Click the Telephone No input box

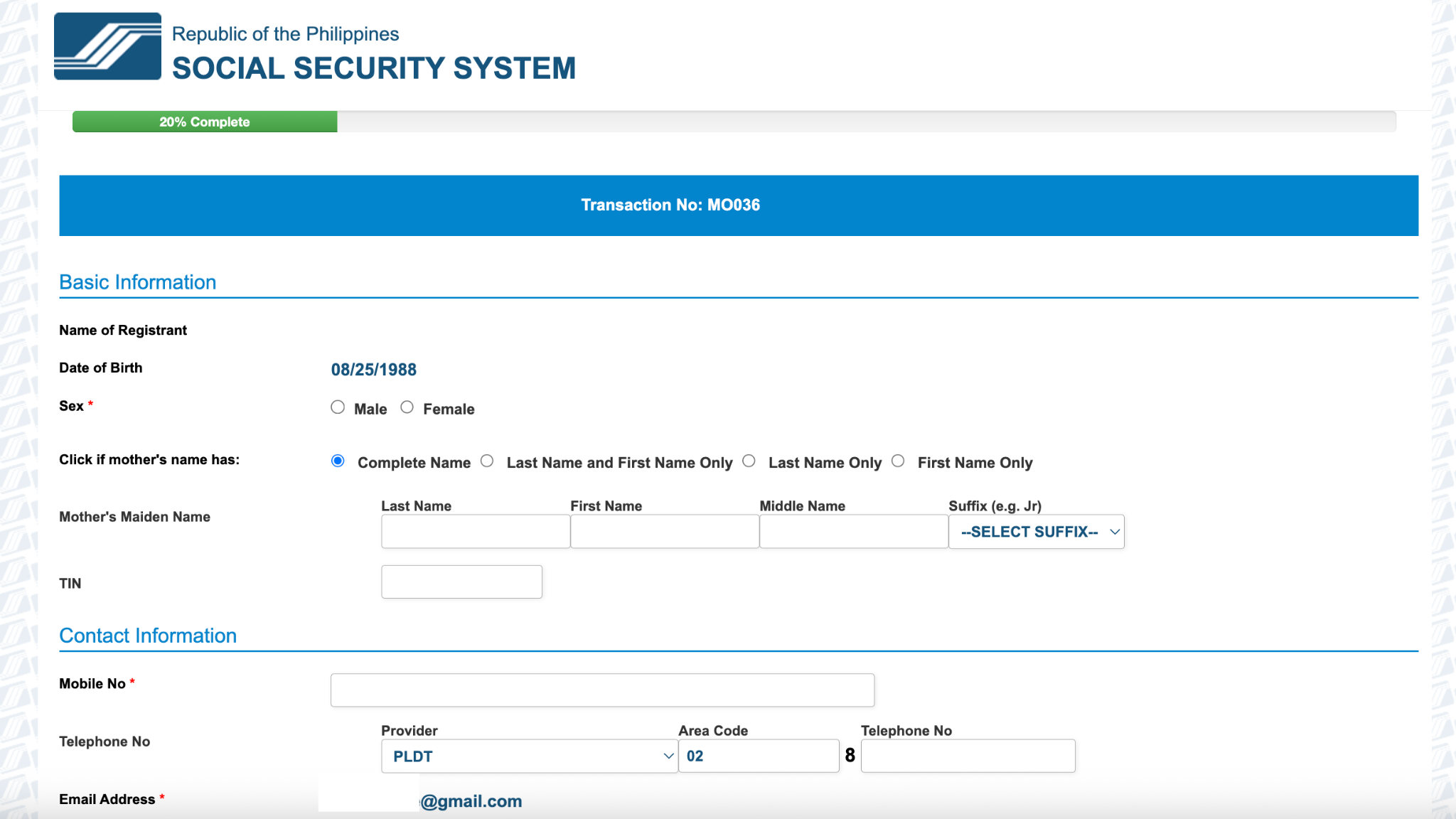[968, 756]
